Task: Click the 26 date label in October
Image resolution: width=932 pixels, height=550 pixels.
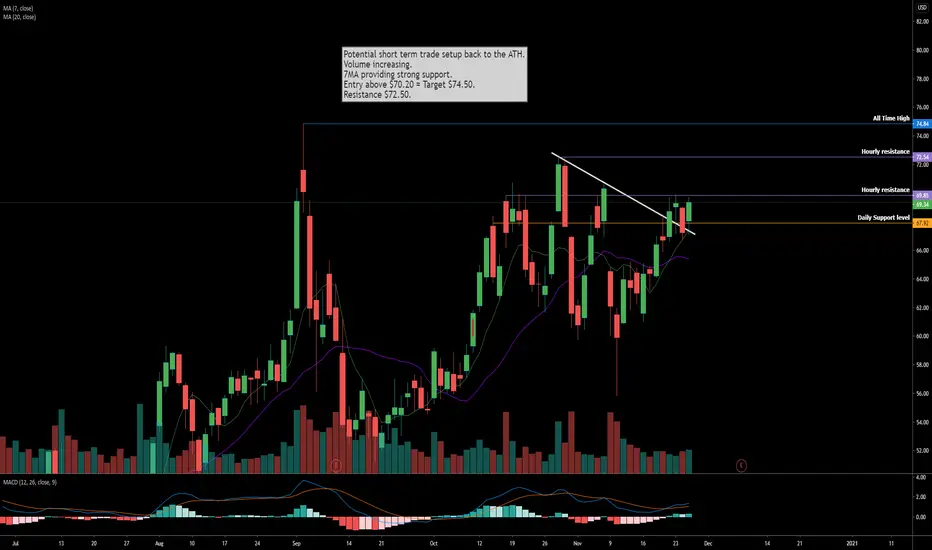Action: click(x=544, y=543)
